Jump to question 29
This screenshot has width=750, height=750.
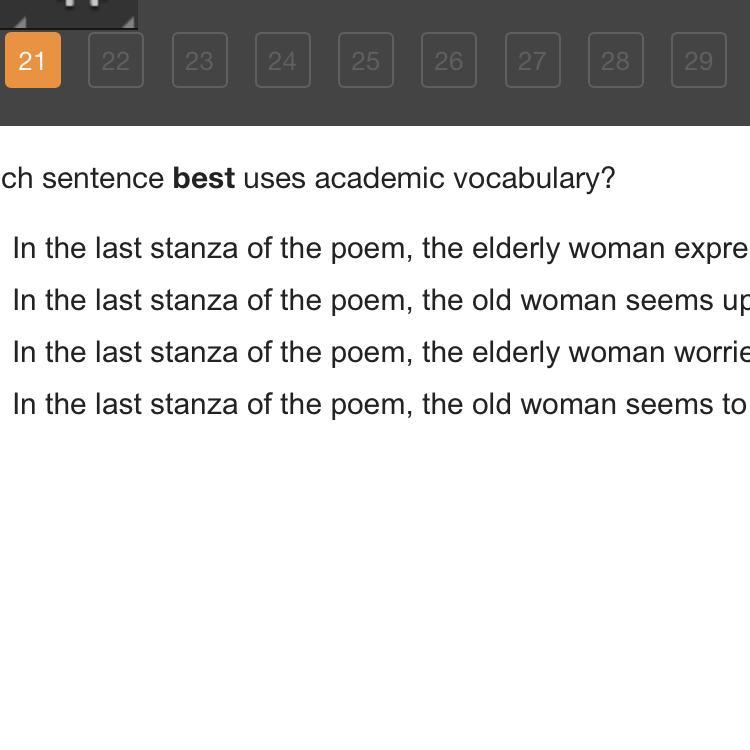pos(698,60)
